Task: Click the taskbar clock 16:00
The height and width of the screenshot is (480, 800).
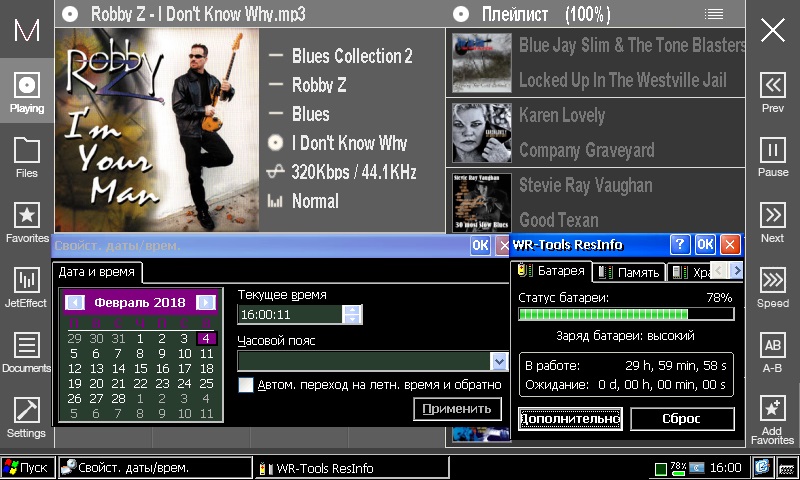Action: coord(725,467)
